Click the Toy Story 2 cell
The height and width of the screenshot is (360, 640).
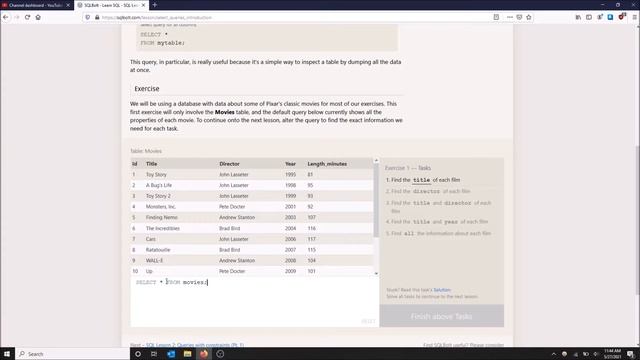click(158, 196)
